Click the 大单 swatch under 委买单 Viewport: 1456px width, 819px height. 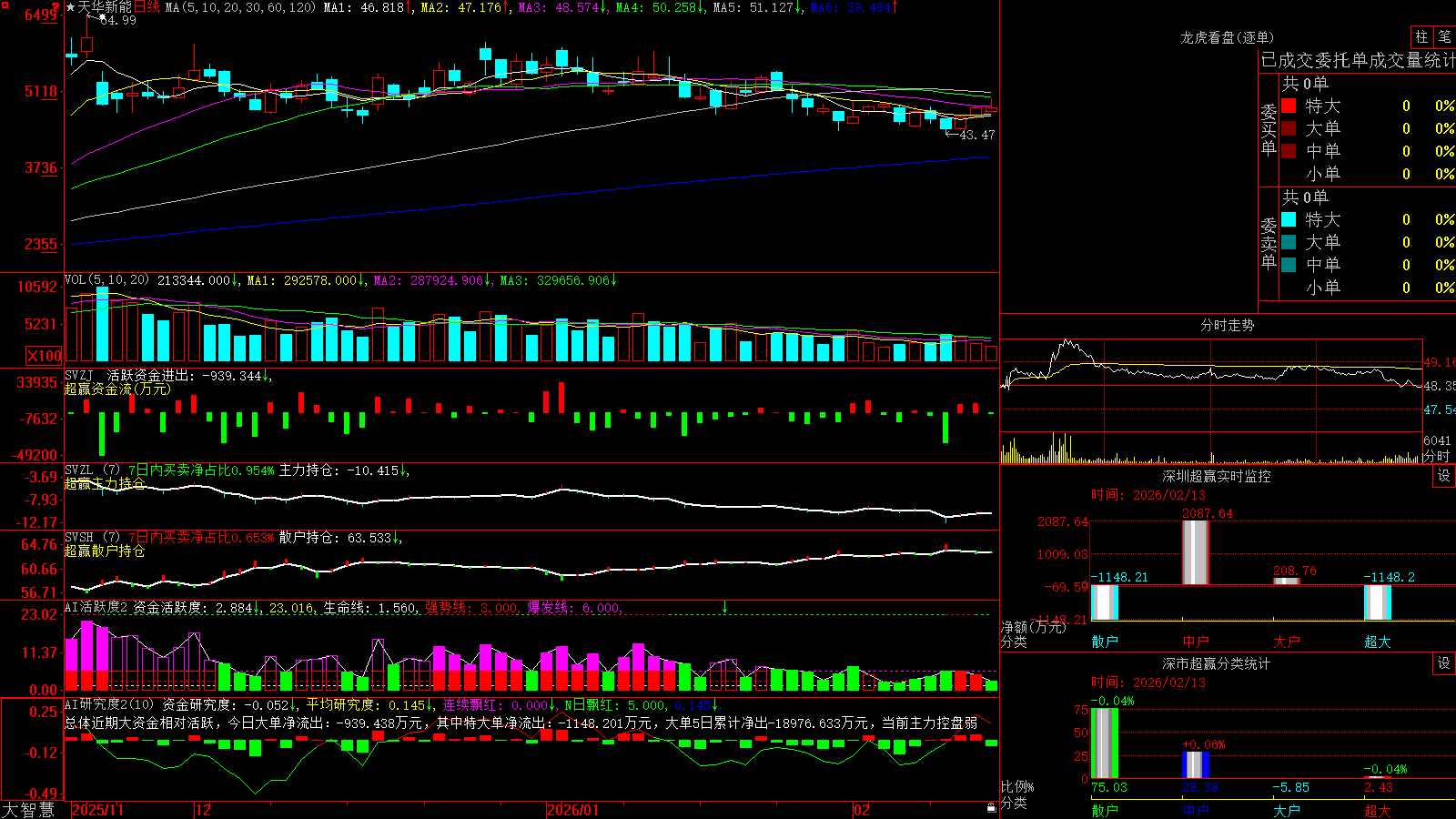(x=1289, y=128)
